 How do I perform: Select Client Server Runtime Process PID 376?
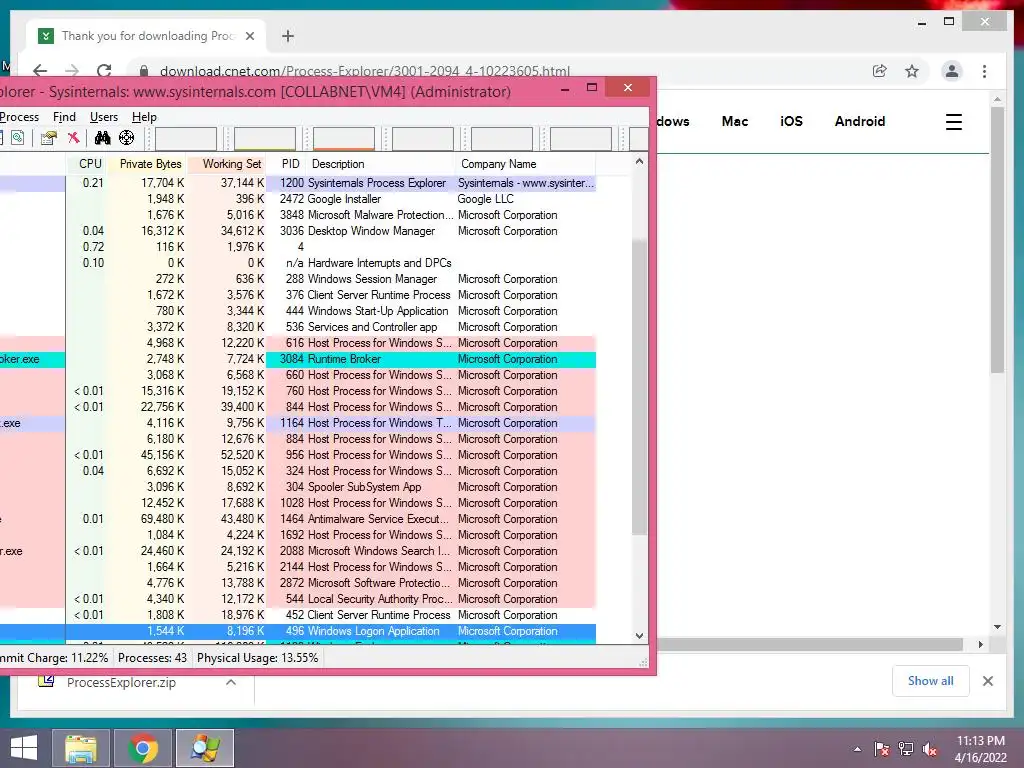298,295
